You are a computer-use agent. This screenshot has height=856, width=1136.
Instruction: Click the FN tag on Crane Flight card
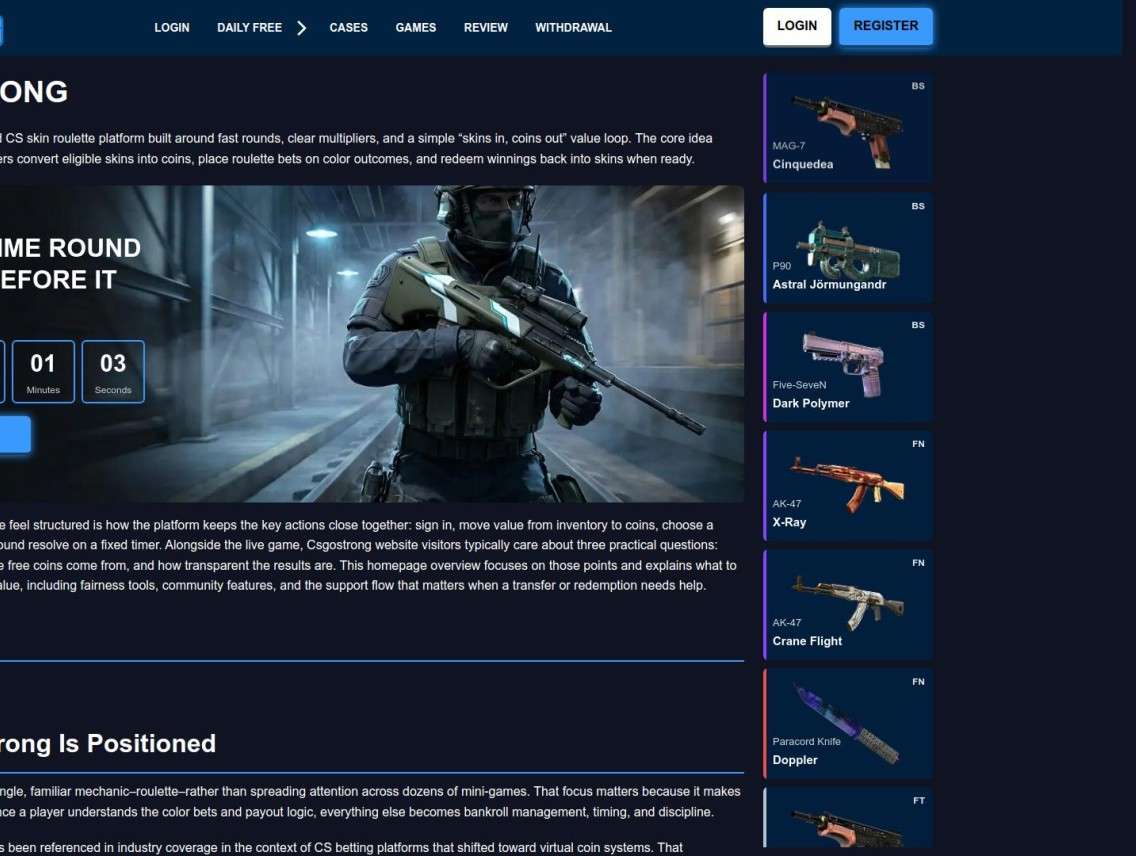[918, 563]
